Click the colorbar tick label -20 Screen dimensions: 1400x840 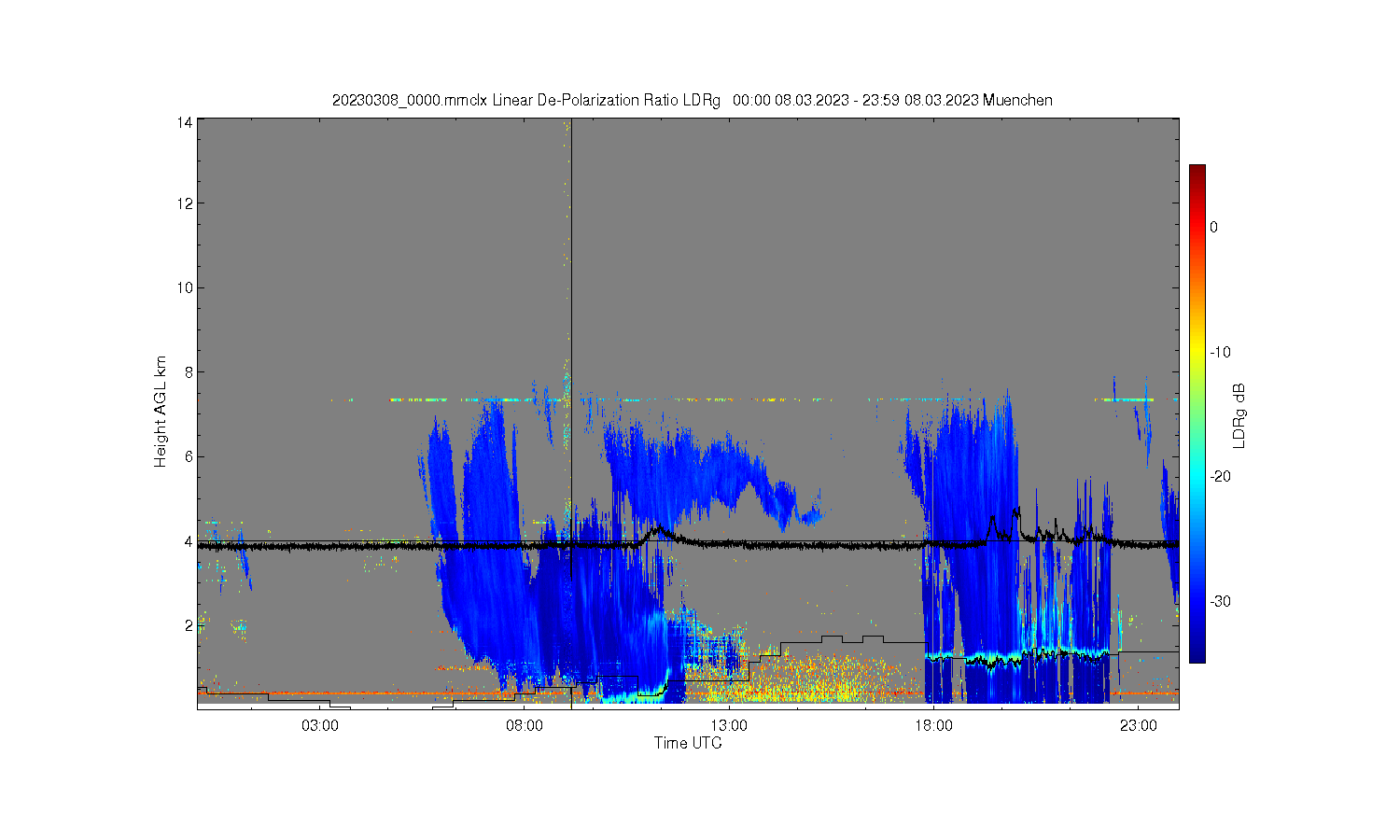click(x=1220, y=476)
